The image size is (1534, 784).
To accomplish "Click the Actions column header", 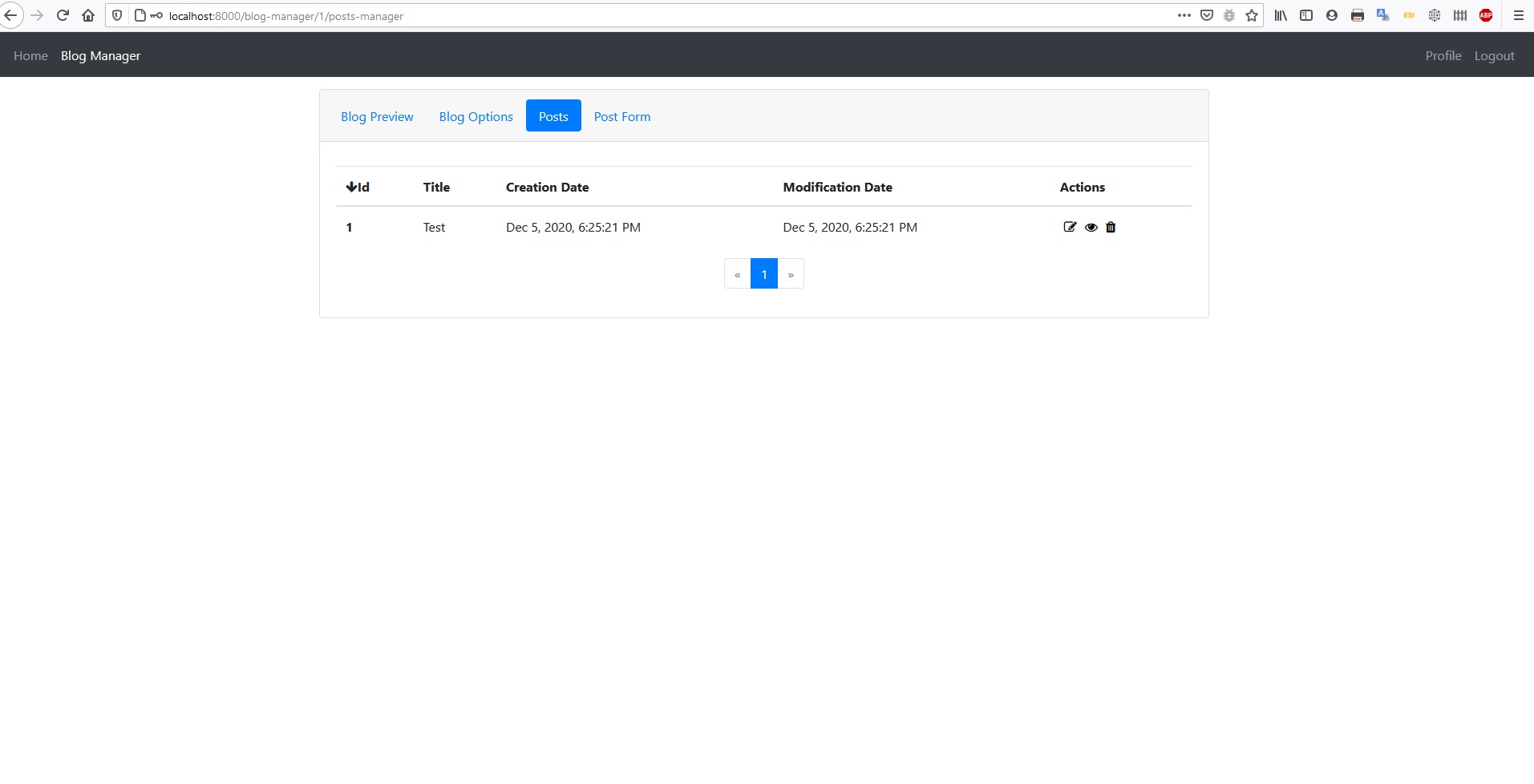I will (x=1082, y=187).
